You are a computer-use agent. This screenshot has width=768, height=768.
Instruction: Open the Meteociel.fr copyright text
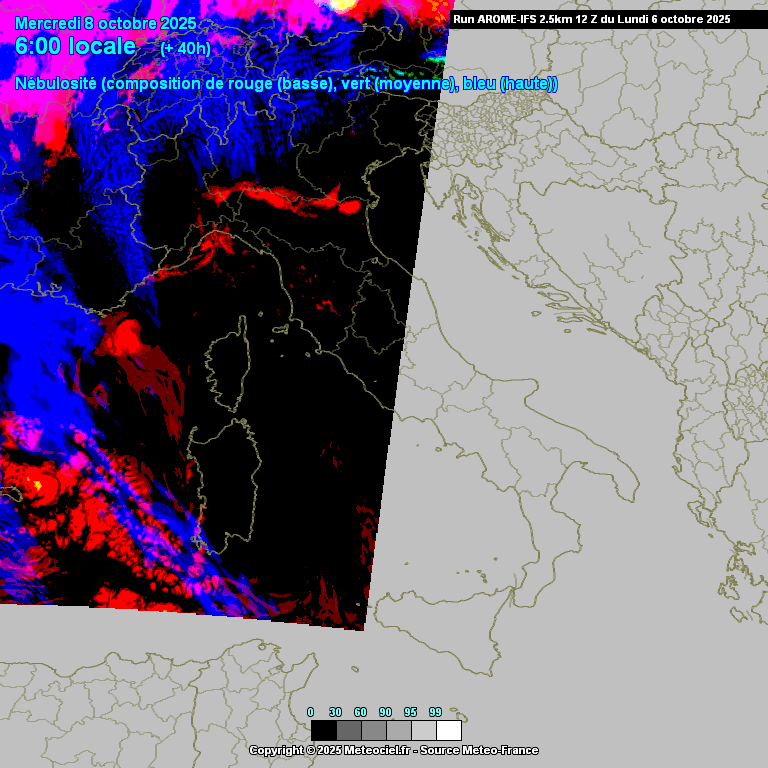tap(330, 750)
